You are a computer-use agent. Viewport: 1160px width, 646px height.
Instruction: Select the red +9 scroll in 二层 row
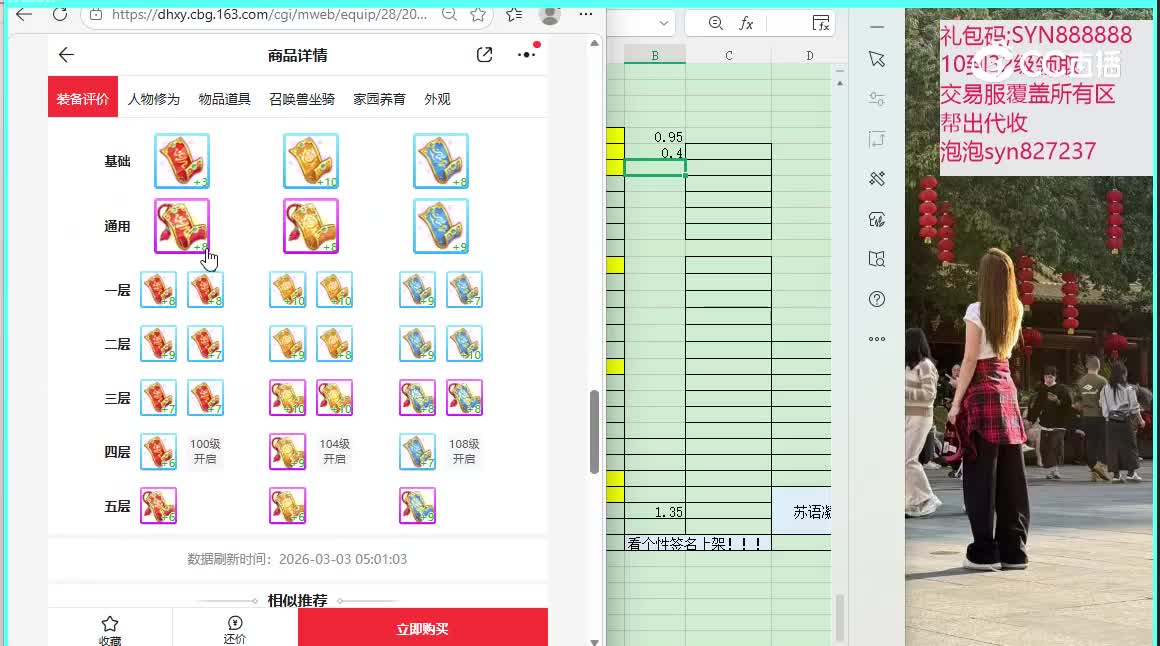(158, 343)
